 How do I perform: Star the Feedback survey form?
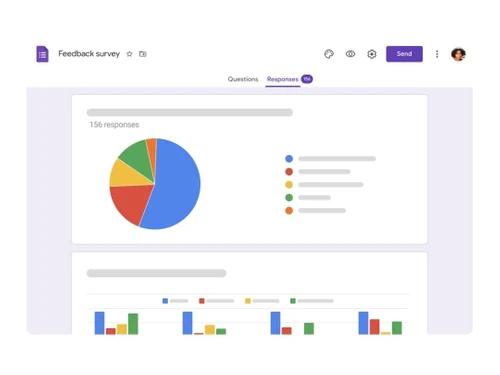[129, 54]
